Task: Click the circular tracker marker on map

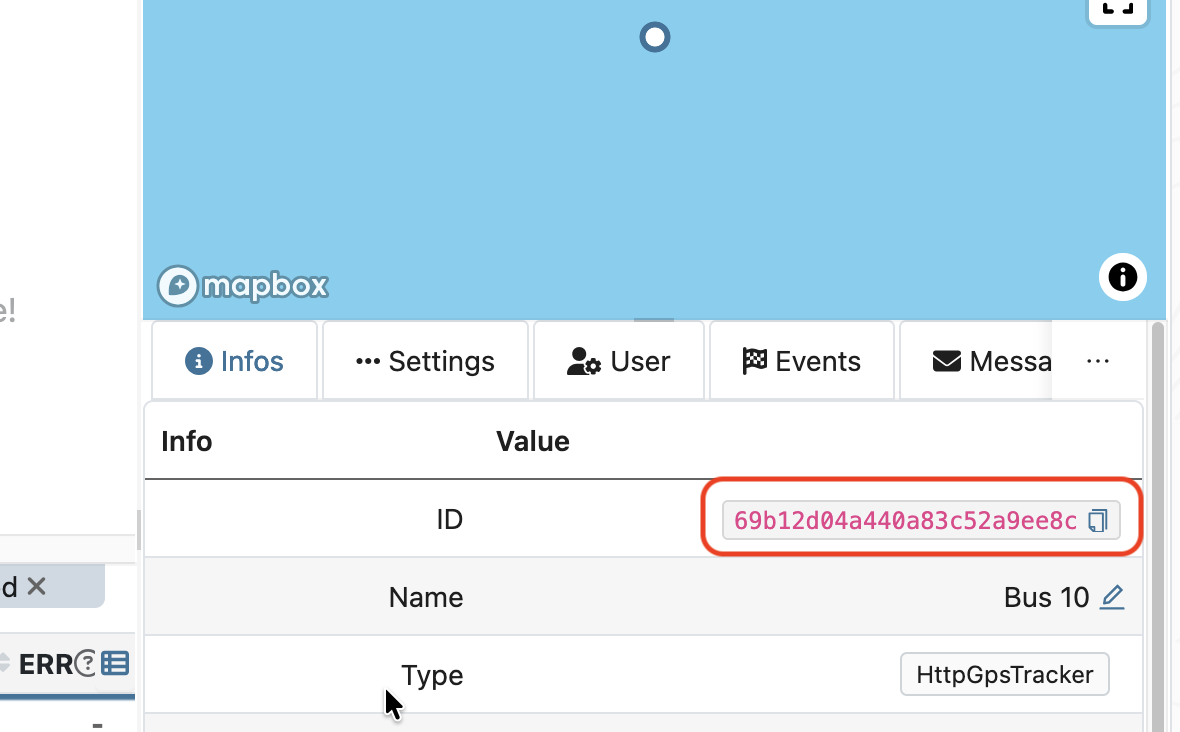Action: (654, 37)
